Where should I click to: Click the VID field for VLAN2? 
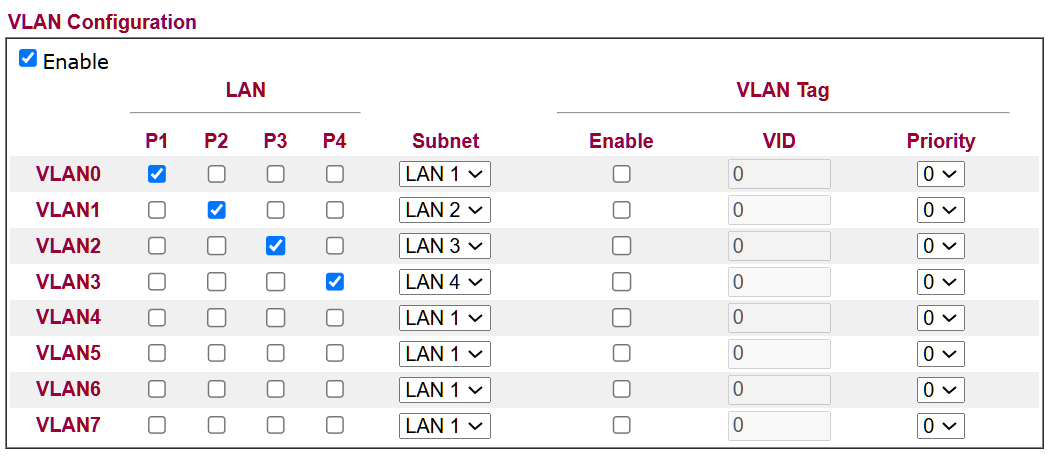coord(779,246)
